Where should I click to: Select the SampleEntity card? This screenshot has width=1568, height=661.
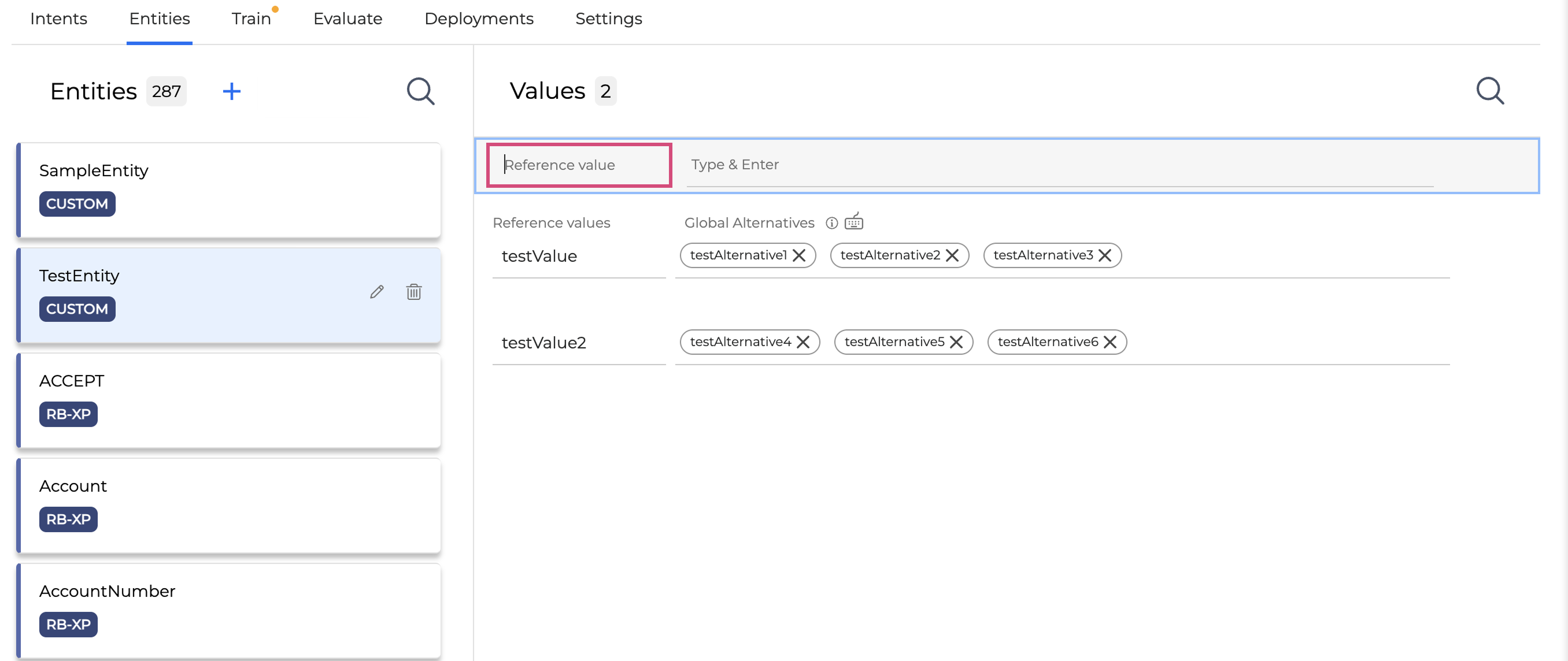tap(228, 190)
